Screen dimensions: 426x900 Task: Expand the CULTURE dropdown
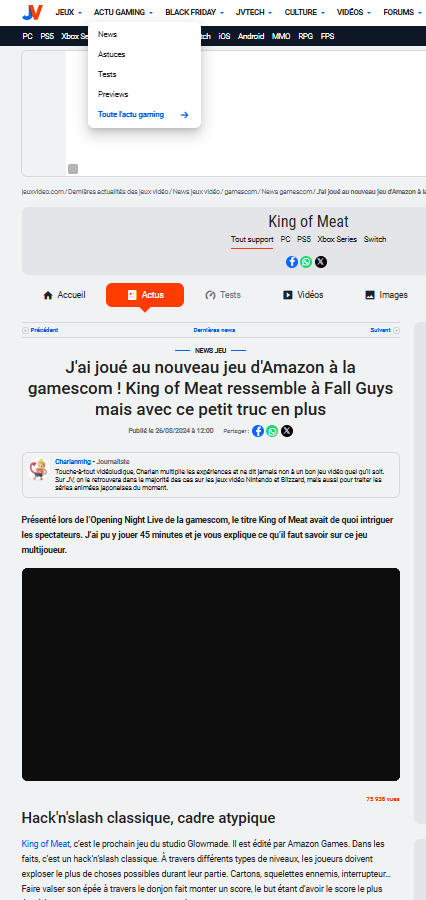click(x=305, y=12)
